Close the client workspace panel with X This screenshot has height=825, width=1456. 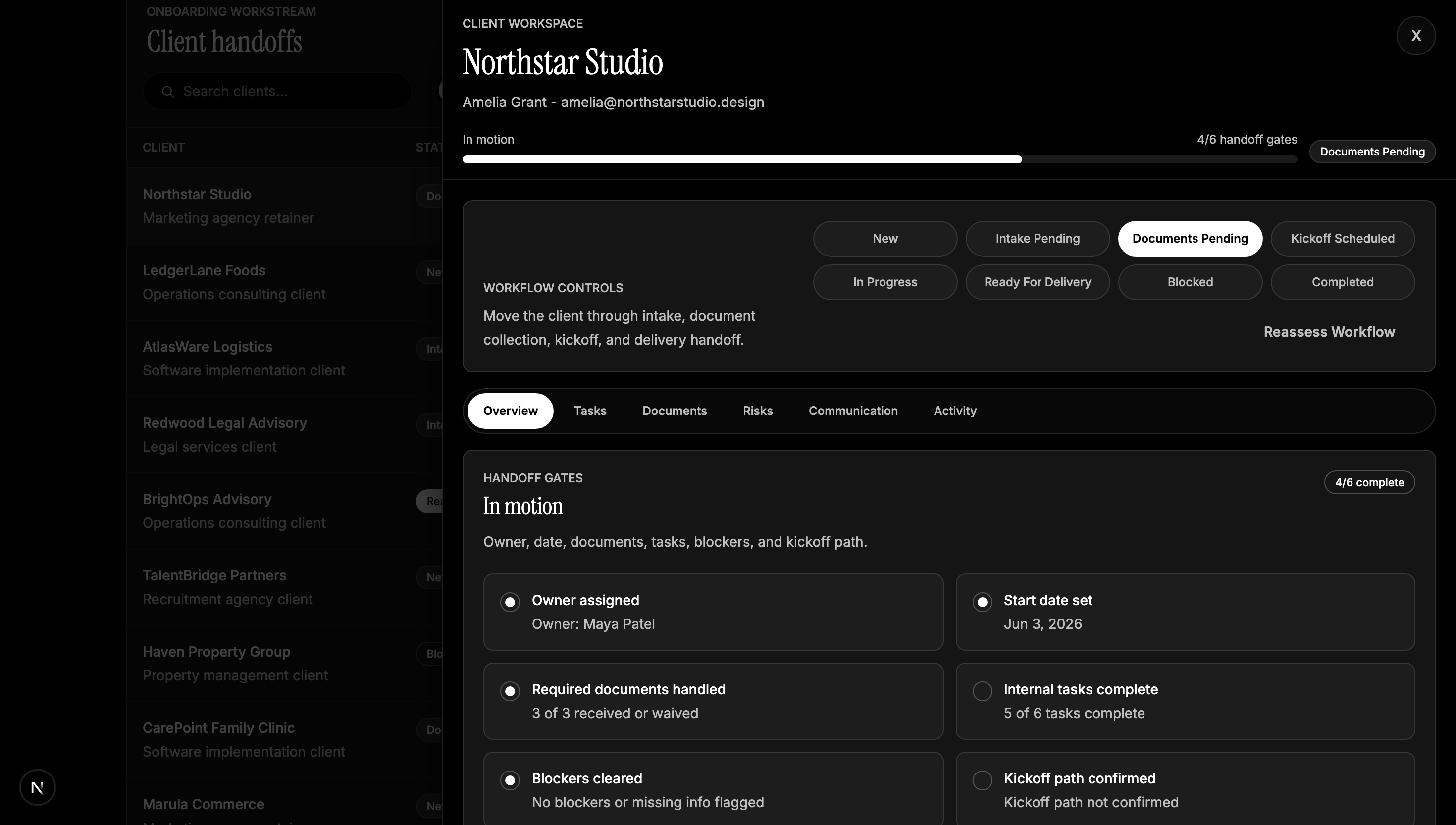click(1416, 36)
